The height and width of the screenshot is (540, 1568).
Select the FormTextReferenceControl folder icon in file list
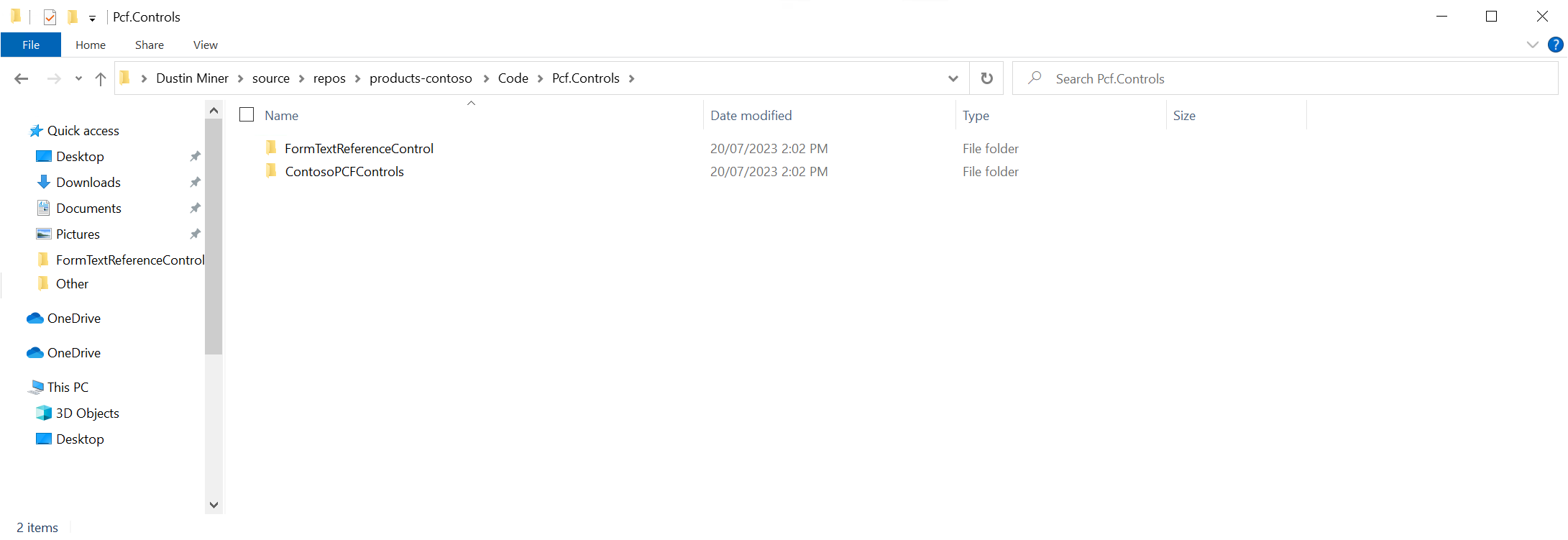(271, 148)
